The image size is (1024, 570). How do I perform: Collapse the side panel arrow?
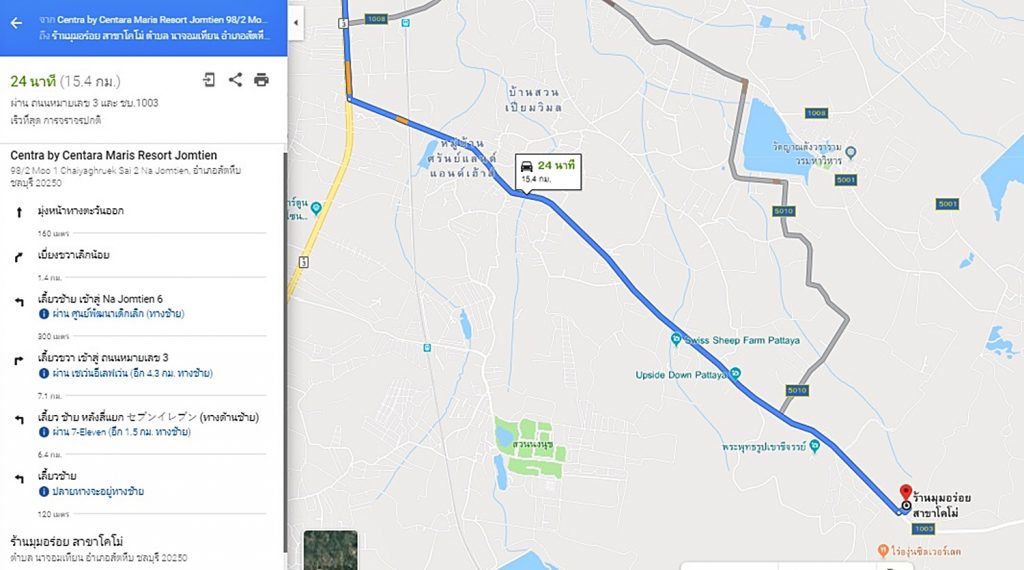296,23
